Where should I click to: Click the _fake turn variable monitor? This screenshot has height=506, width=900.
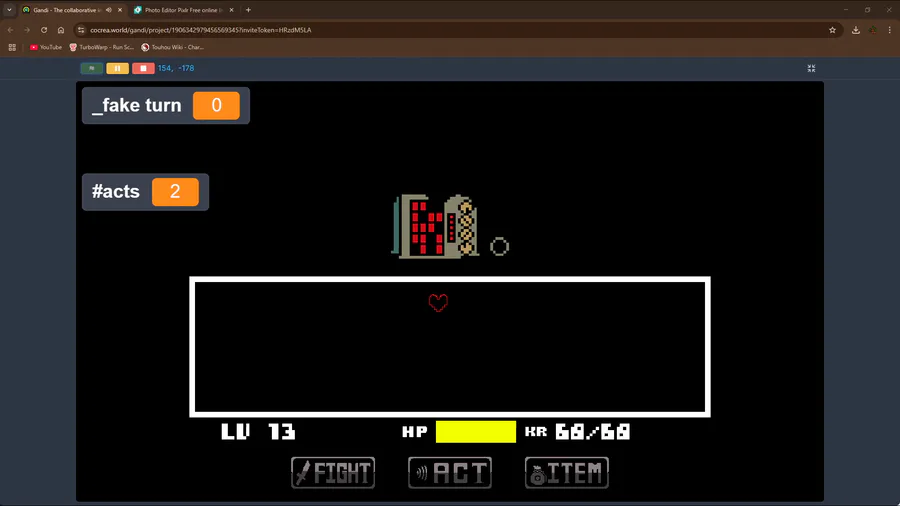tap(166, 106)
